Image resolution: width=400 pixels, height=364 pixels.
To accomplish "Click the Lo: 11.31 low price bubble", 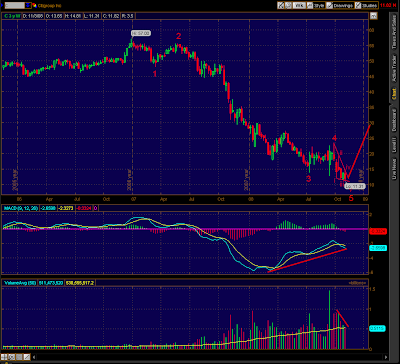I will [355, 186].
